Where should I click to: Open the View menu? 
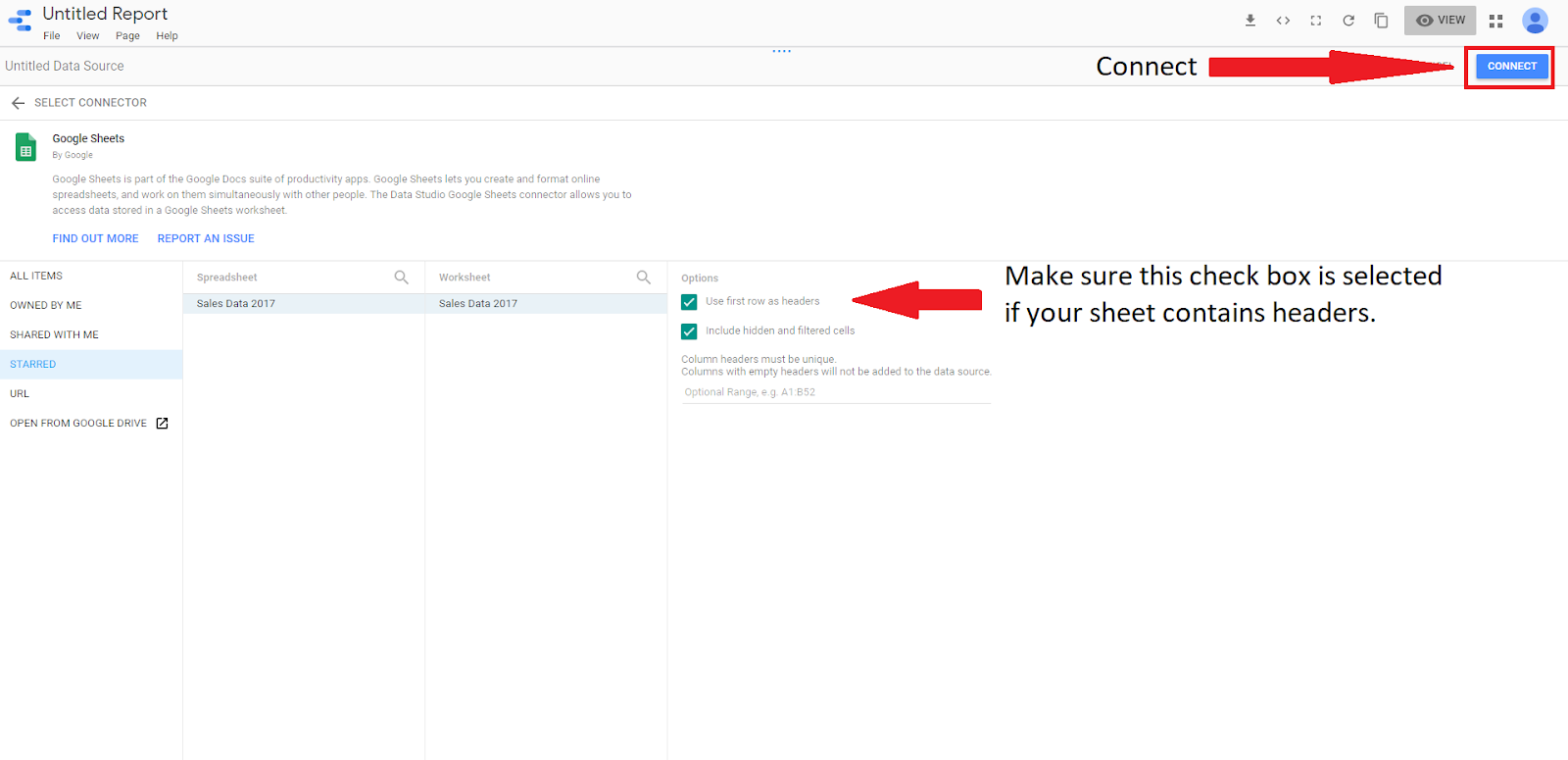coord(88,36)
